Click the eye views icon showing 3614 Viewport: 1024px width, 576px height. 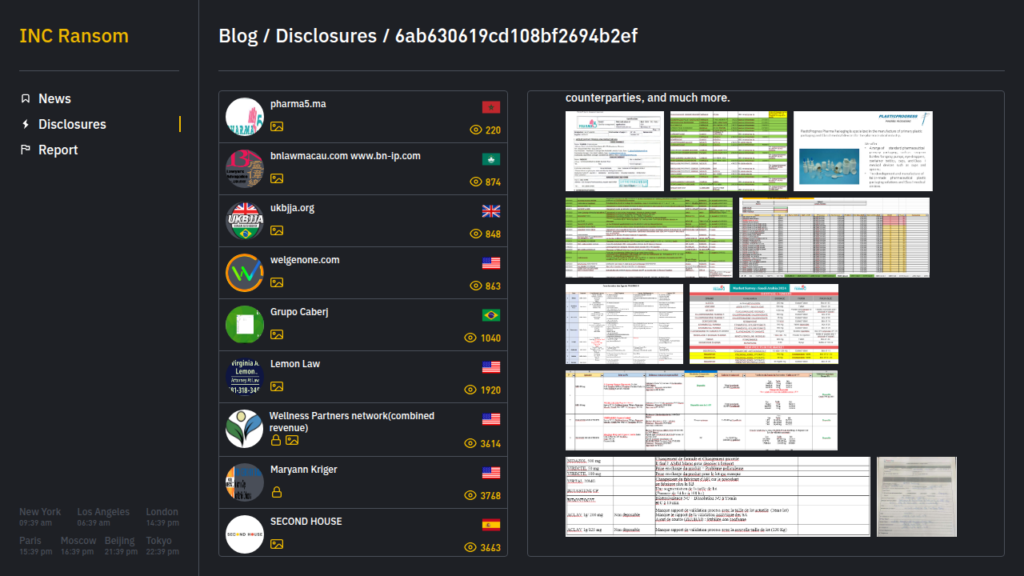pyautogui.click(x=470, y=443)
